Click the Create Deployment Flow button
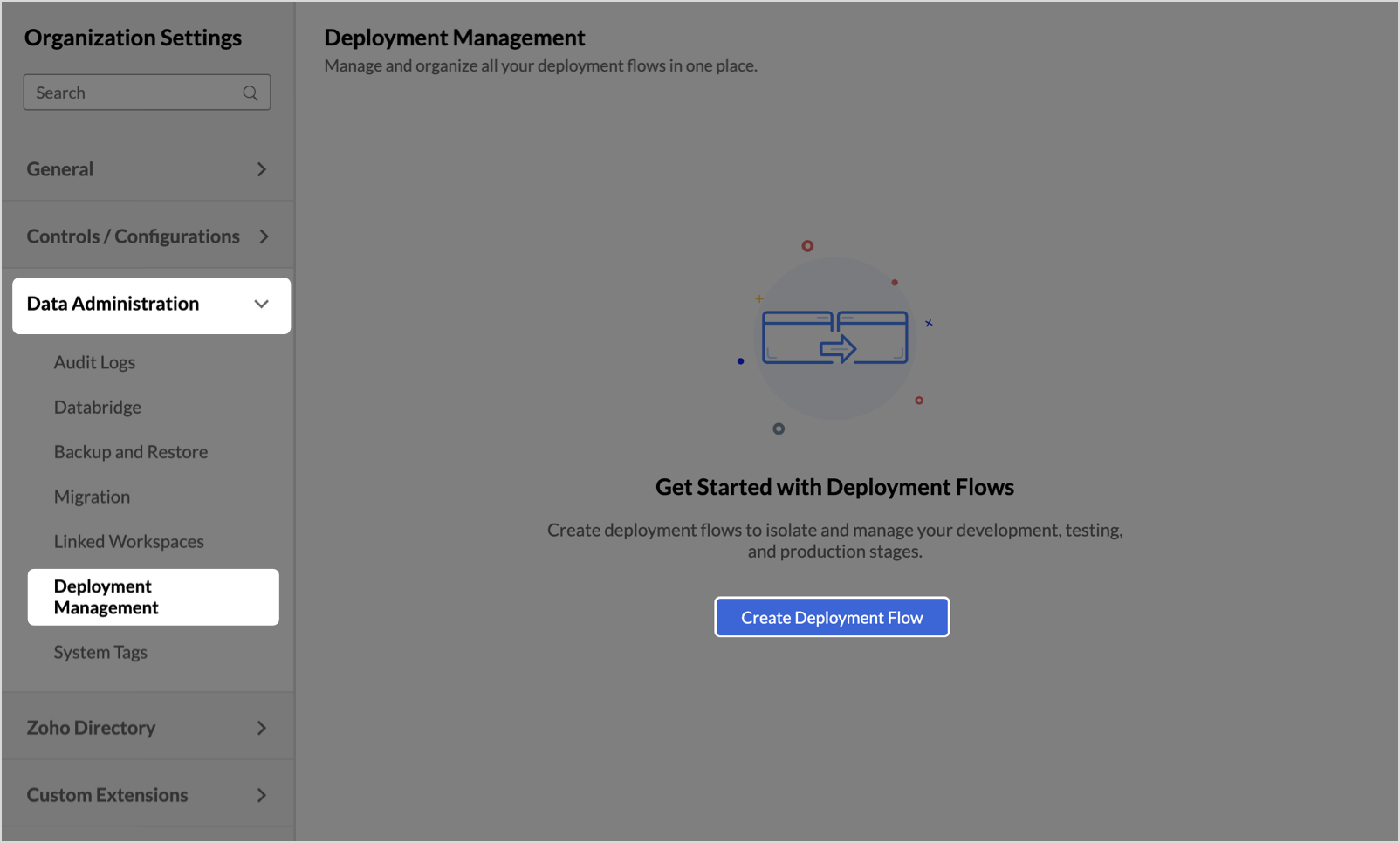Screen dimensions: 1400x843 pyautogui.click(x=832, y=617)
